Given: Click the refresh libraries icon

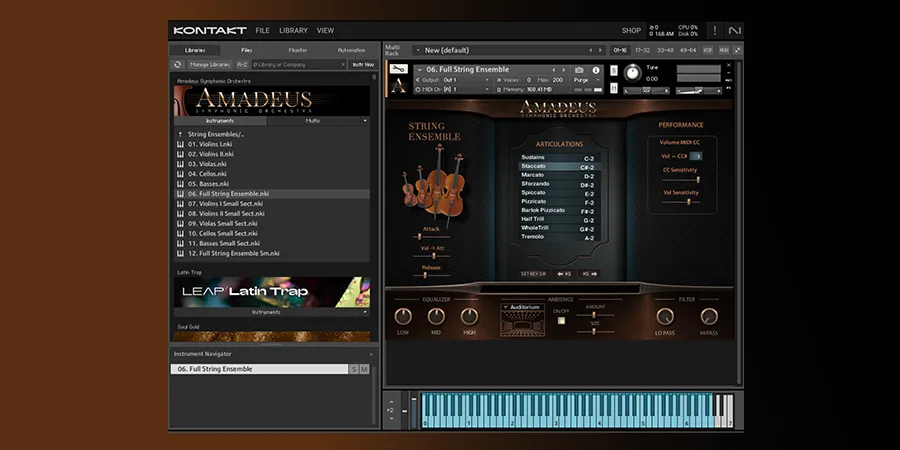Looking at the screenshot, I should (x=178, y=65).
